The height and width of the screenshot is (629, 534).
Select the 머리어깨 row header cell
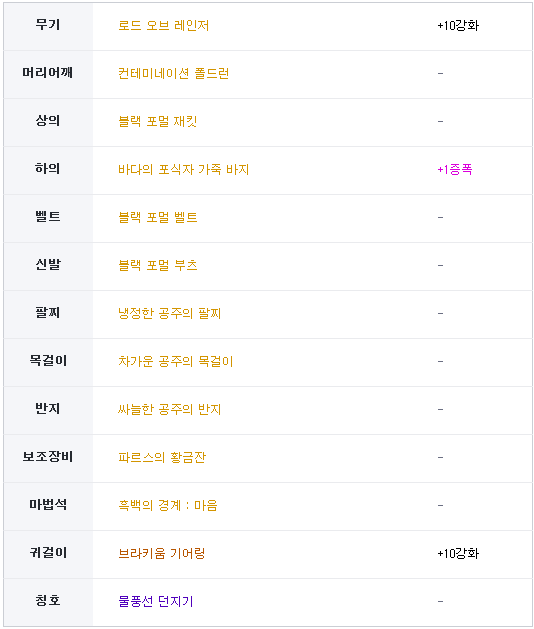(48, 74)
